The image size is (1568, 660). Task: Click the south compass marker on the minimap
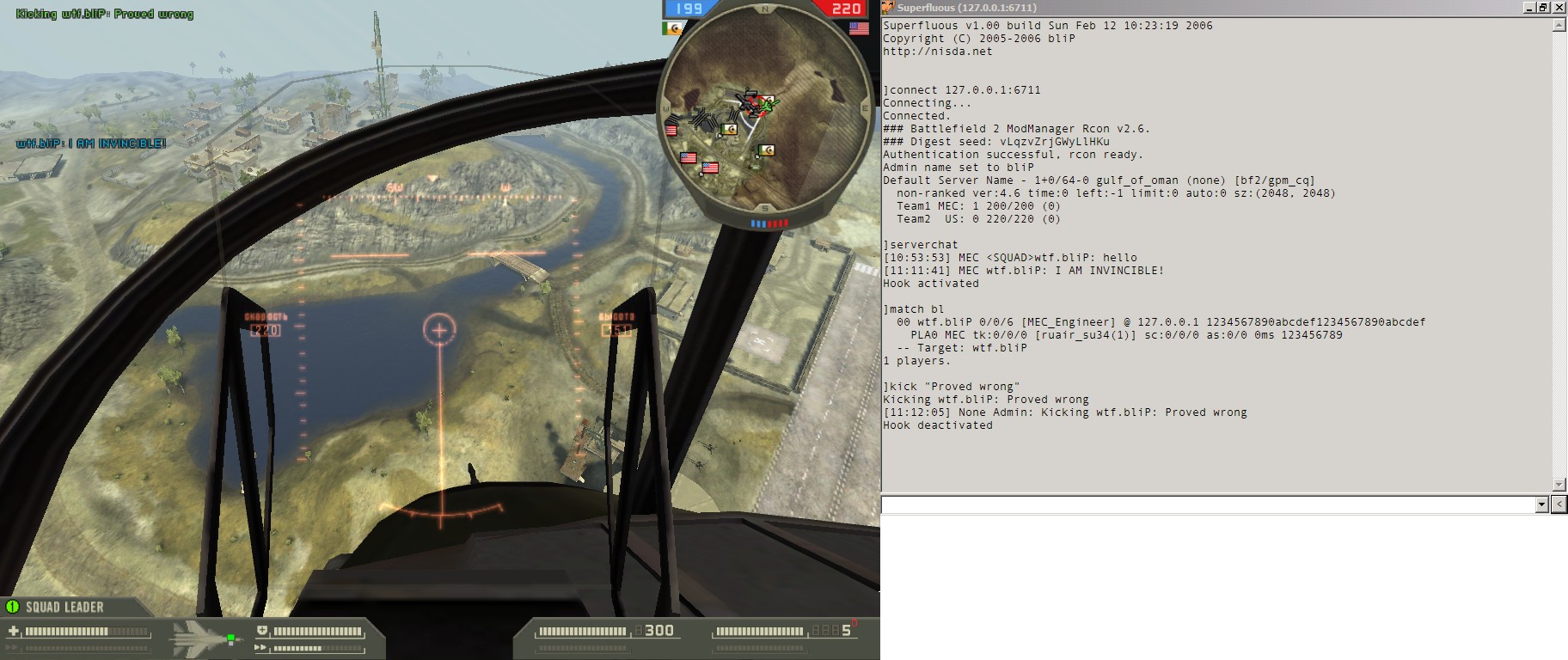(x=764, y=208)
